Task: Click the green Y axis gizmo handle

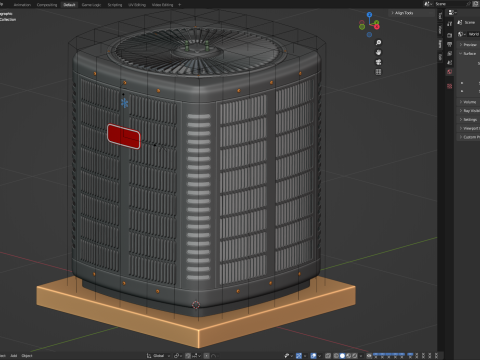Action: click(377, 22)
